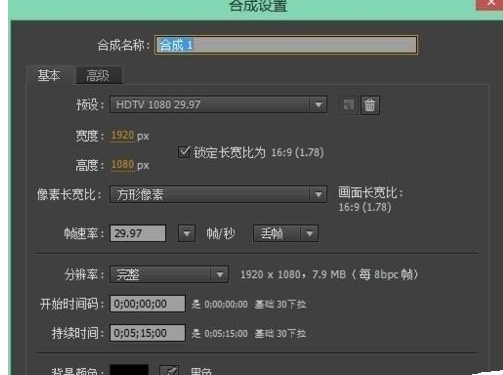Viewport: 503px width, 375px height.
Task: Click the height value 1080
Action: 122,165
